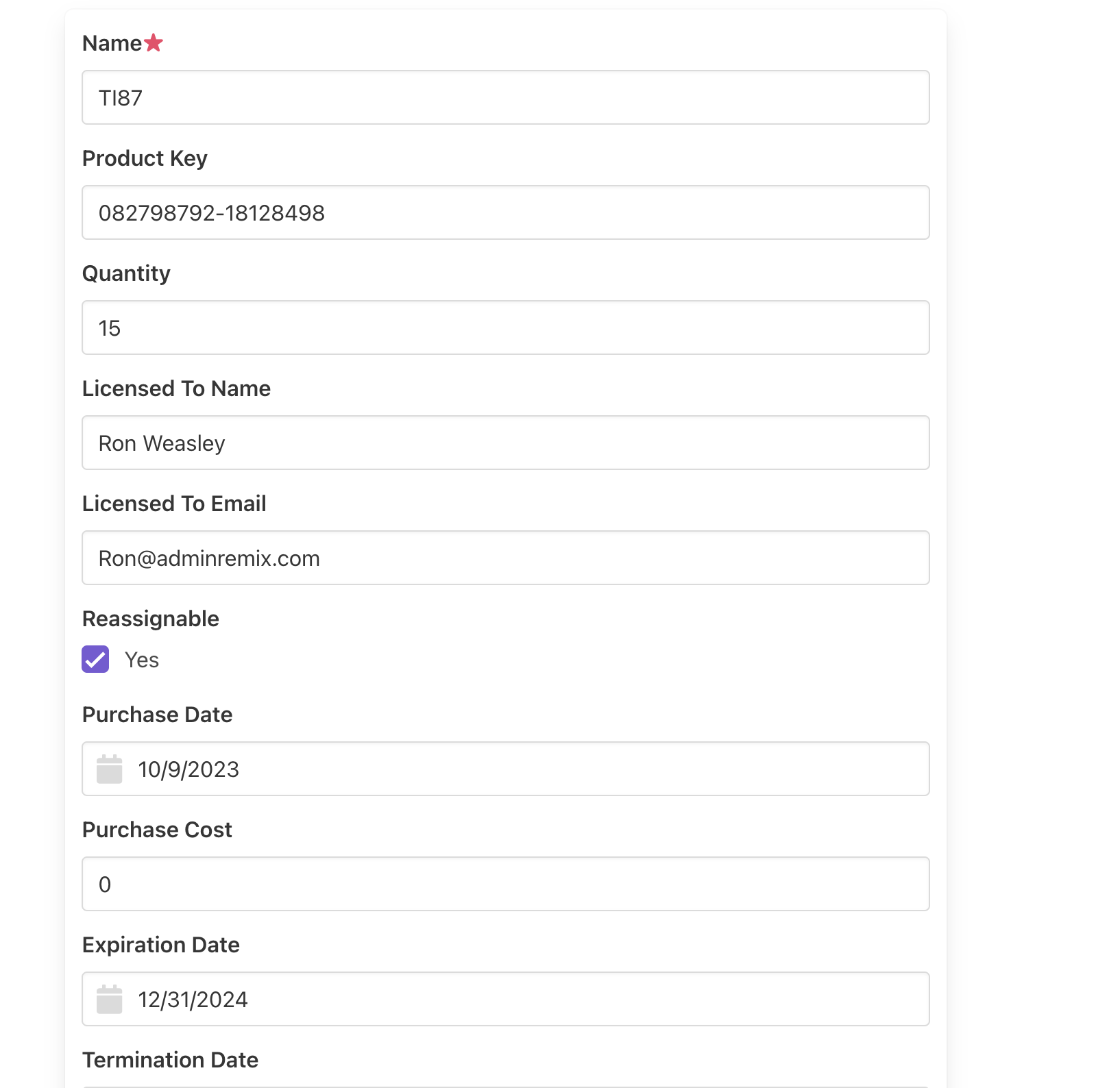Viewport: 1120px width, 1088px height.
Task: Click the Product Key label
Action: pyautogui.click(x=145, y=158)
